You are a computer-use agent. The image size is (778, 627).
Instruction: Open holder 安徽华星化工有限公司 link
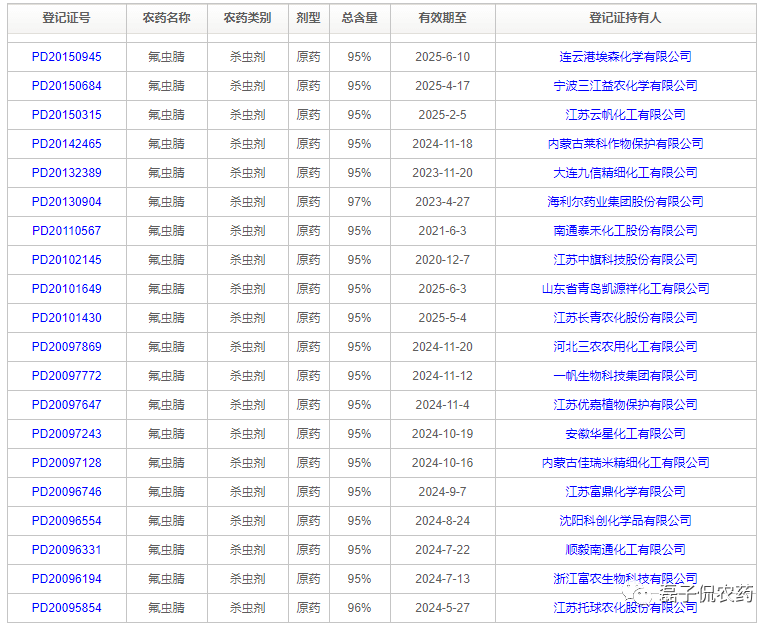coord(625,434)
